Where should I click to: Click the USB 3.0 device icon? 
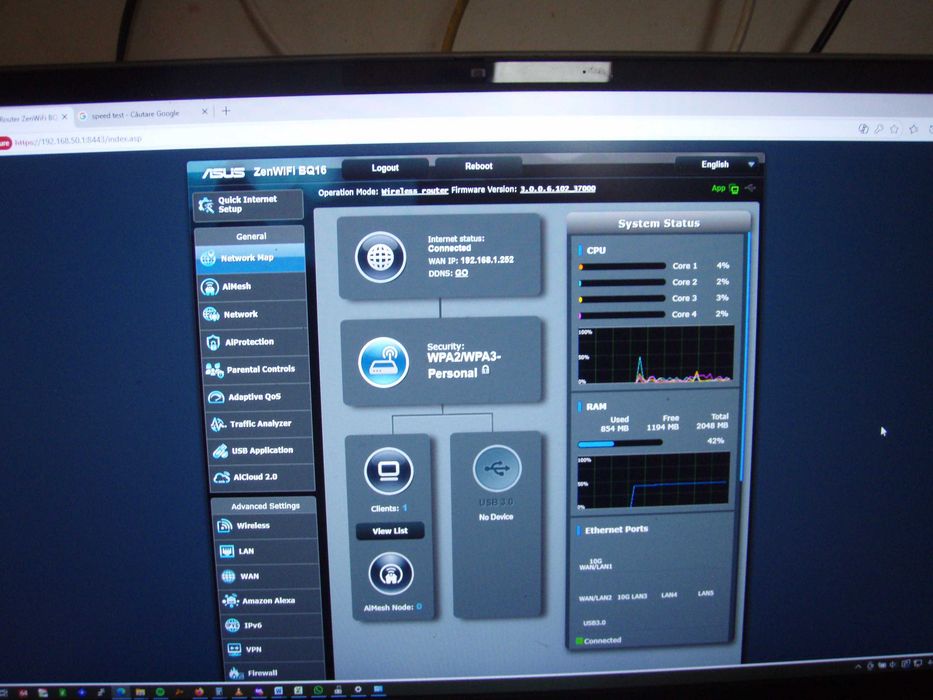coord(497,468)
